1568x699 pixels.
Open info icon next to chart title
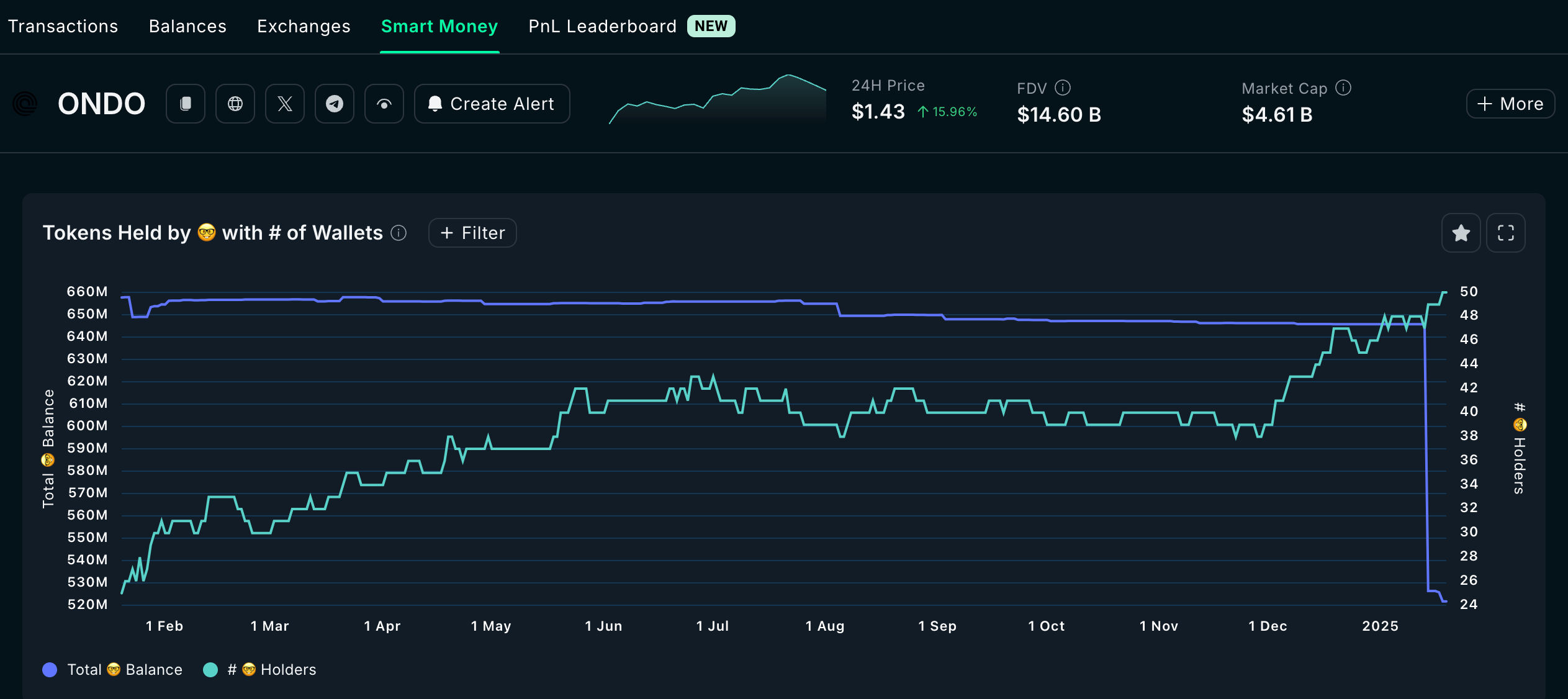[399, 233]
